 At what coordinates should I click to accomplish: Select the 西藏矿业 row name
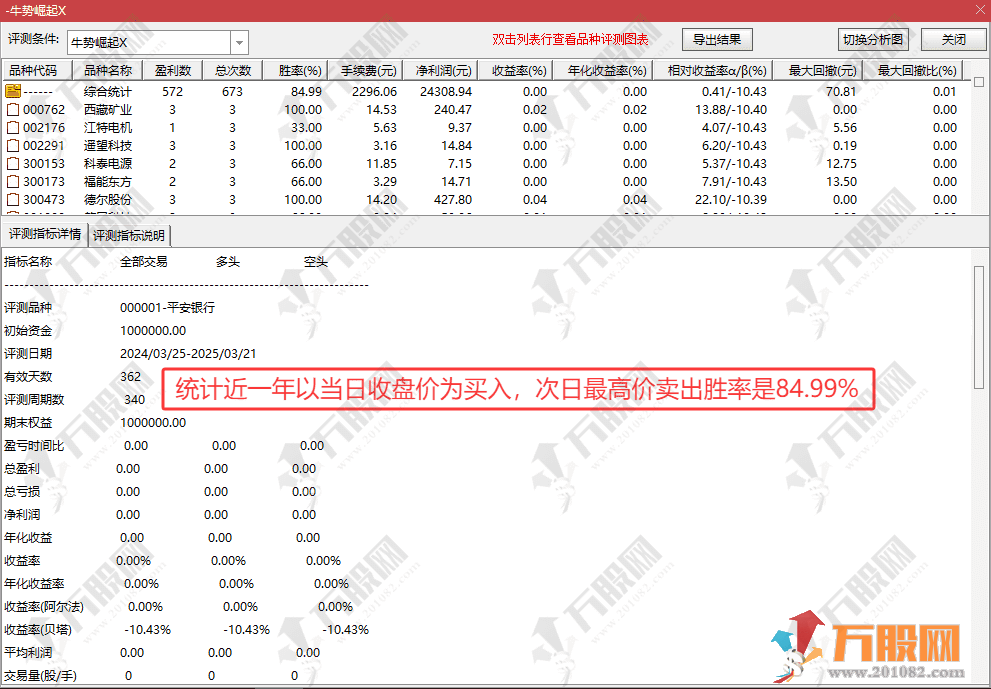coord(108,110)
